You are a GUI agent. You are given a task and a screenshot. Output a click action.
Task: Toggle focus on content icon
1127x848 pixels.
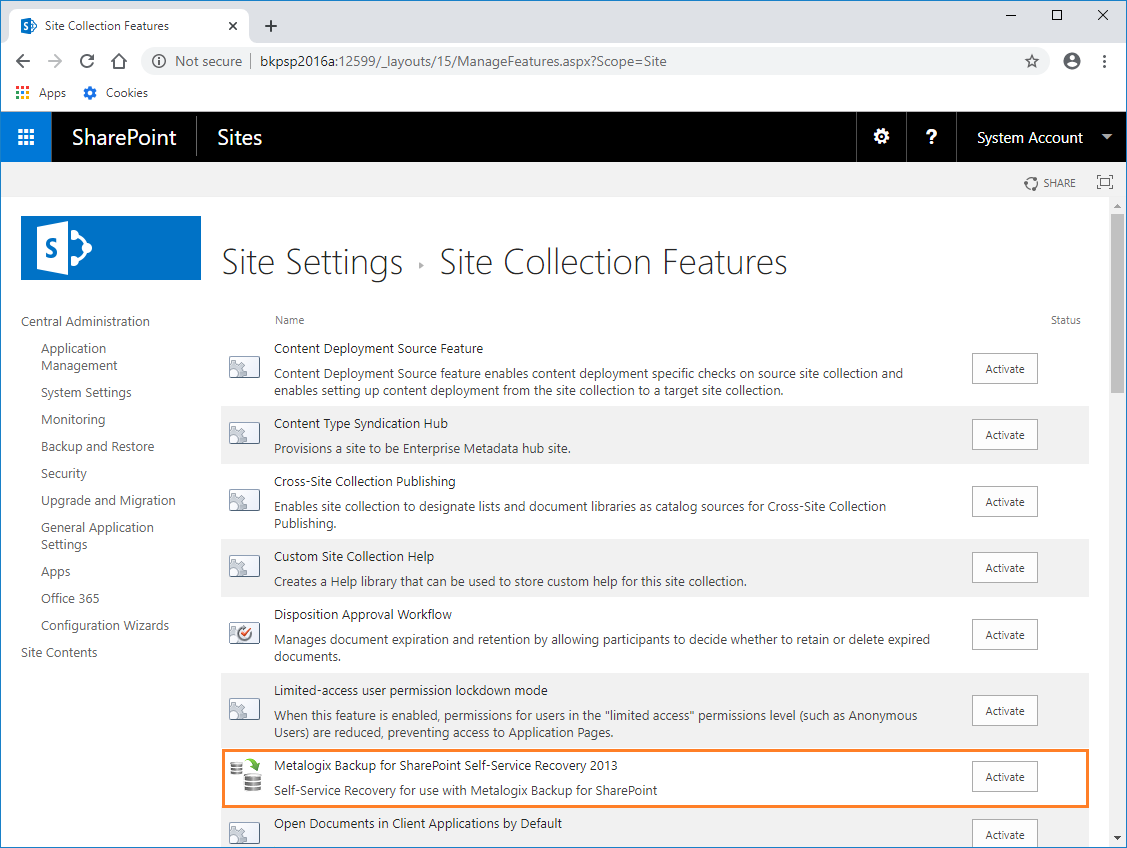[1105, 183]
